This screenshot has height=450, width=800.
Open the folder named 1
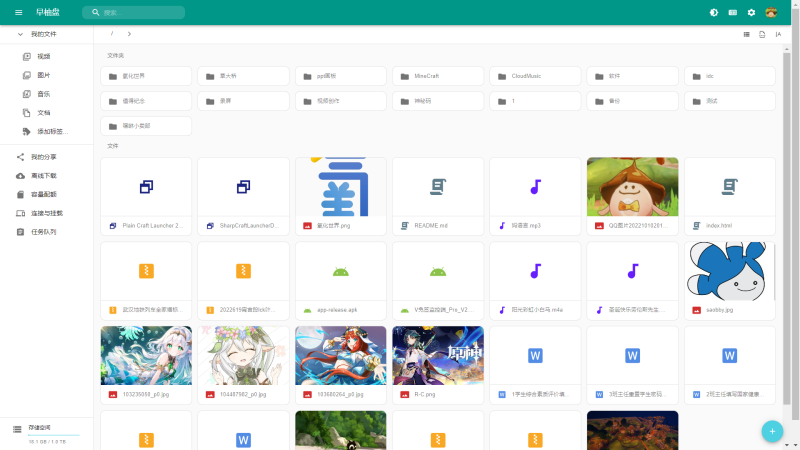(535, 101)
